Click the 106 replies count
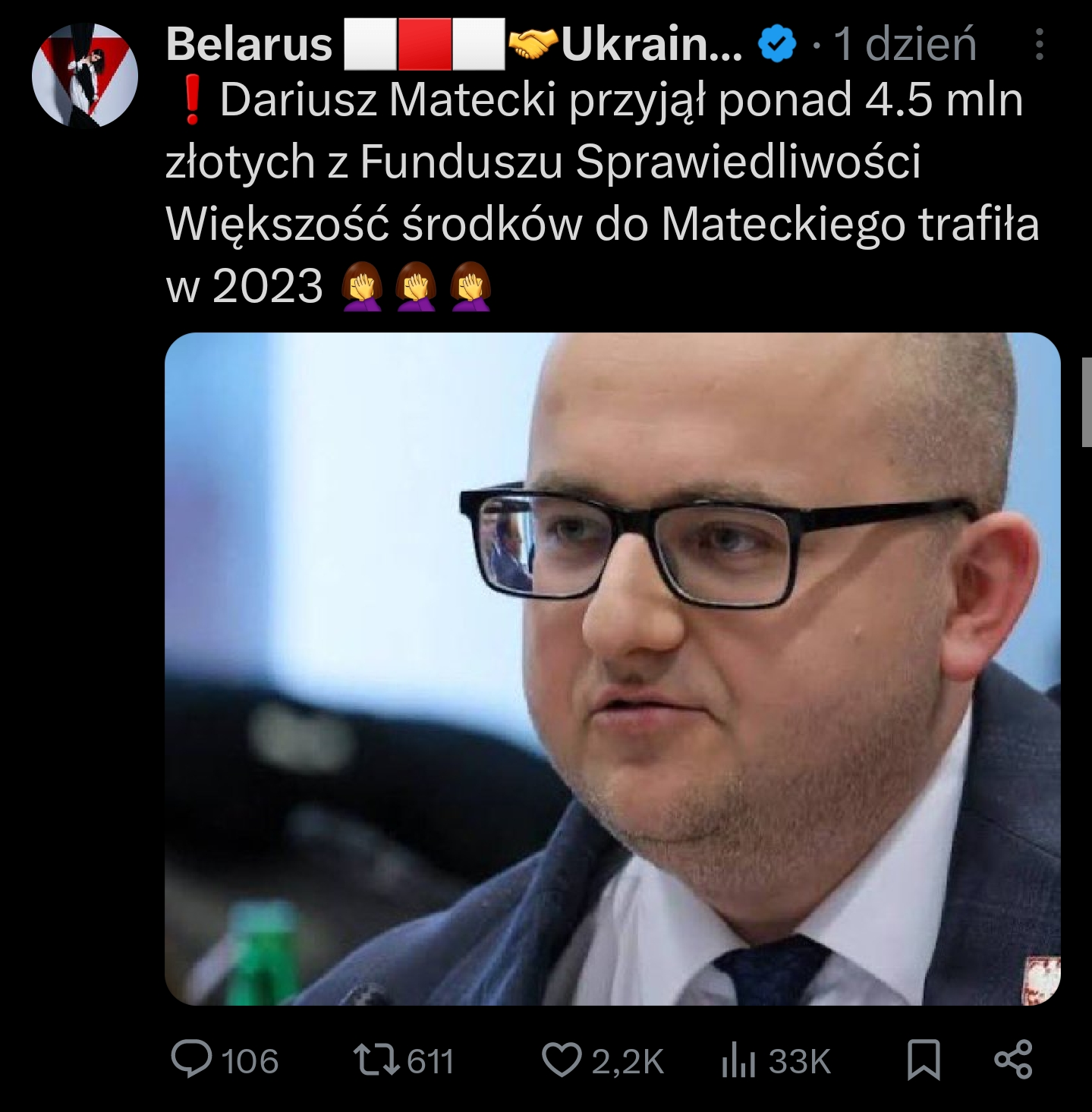Image resolution: width=1092 pixels, height=1112 pixels. tap(250, 1061)
